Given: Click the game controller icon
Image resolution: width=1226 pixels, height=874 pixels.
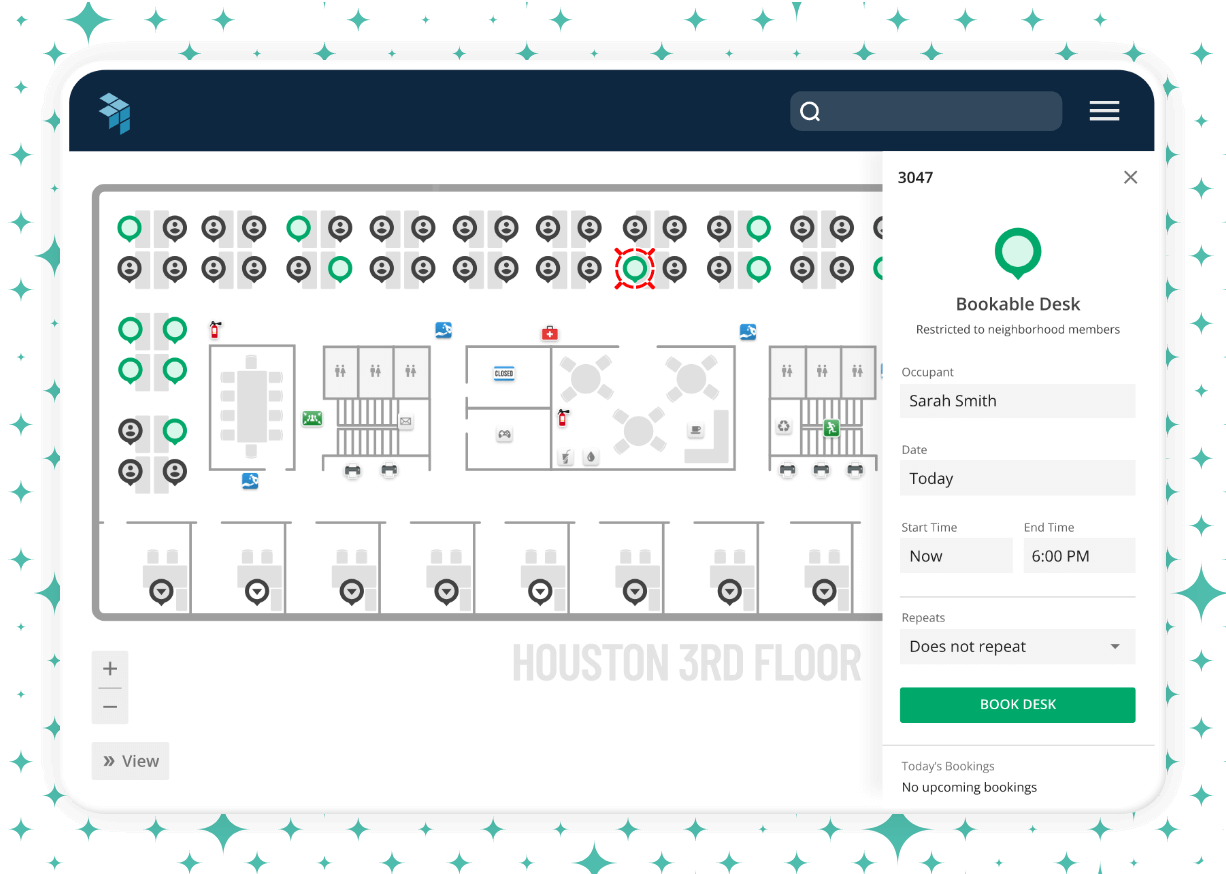Looking at the screenshot, I should (505, 434).
